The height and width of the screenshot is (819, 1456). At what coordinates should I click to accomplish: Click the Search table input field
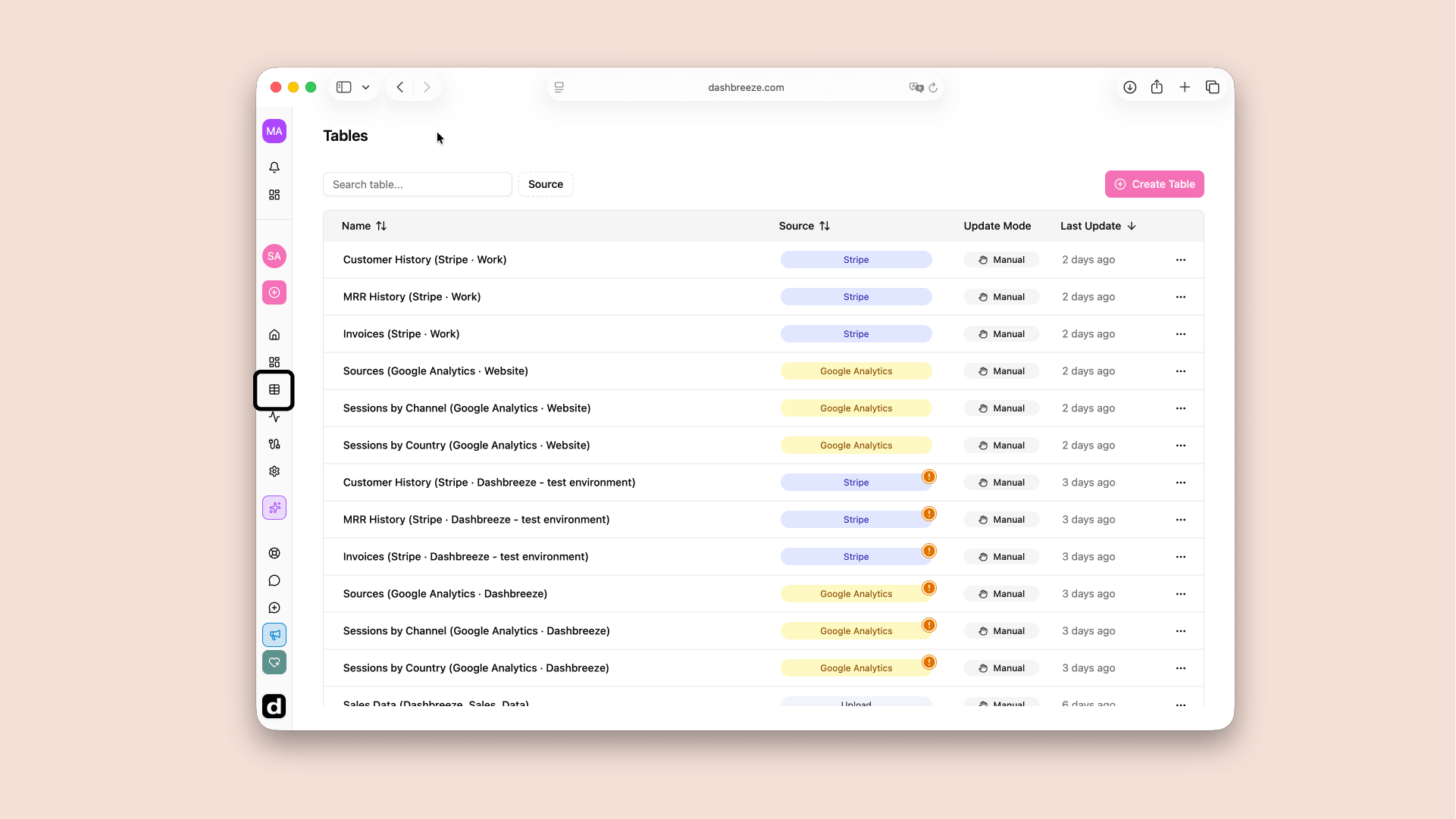[x=418, y=184]
